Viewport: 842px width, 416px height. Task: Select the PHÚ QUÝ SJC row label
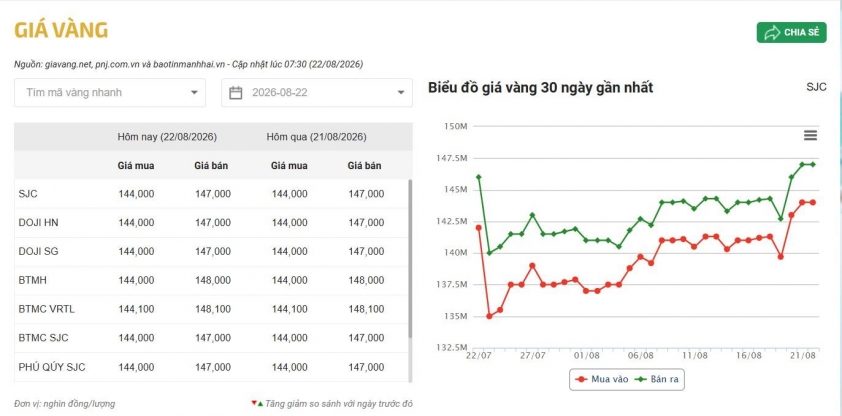52,368
